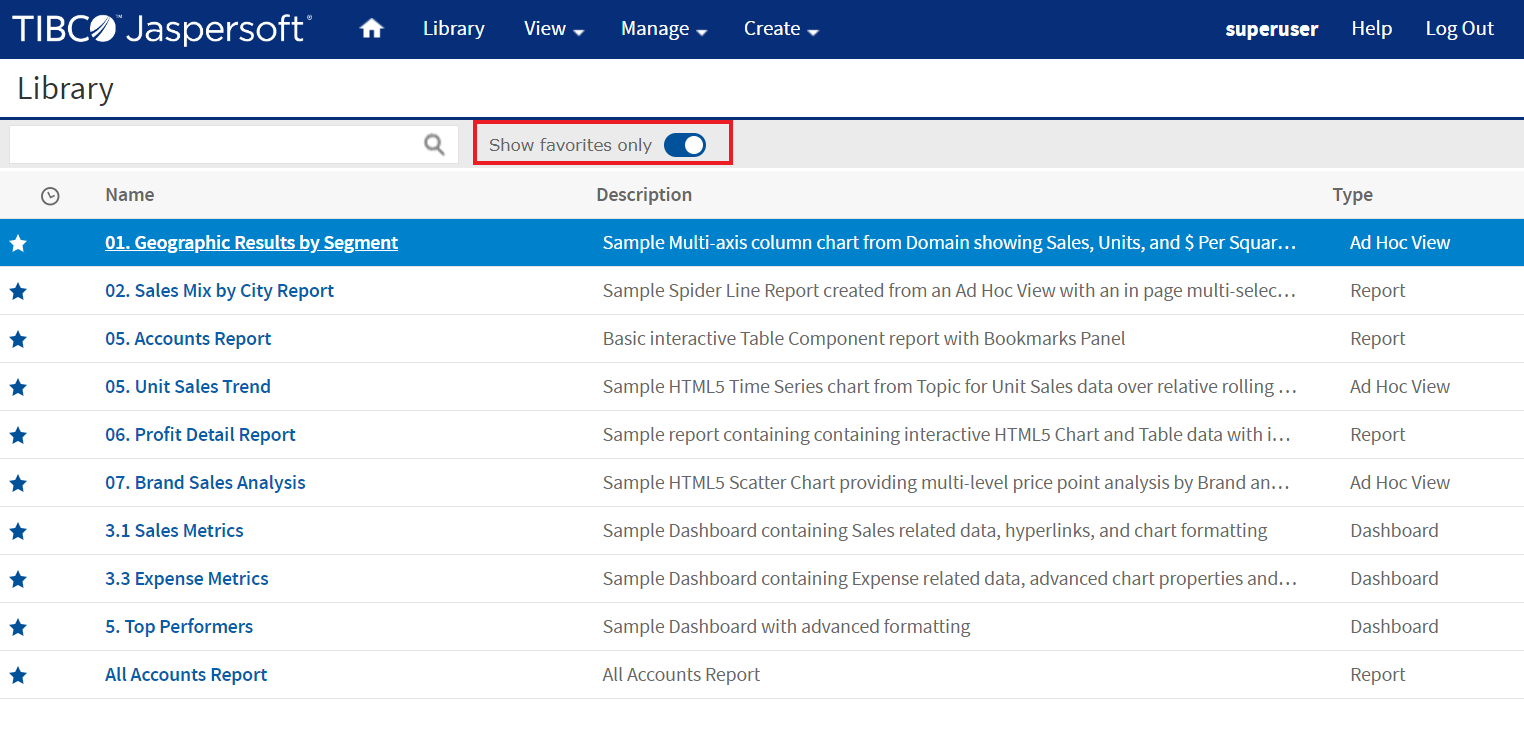Open 05. Unit Sales Trend
The image size is (1524, 733).
(x=188, y=387)
